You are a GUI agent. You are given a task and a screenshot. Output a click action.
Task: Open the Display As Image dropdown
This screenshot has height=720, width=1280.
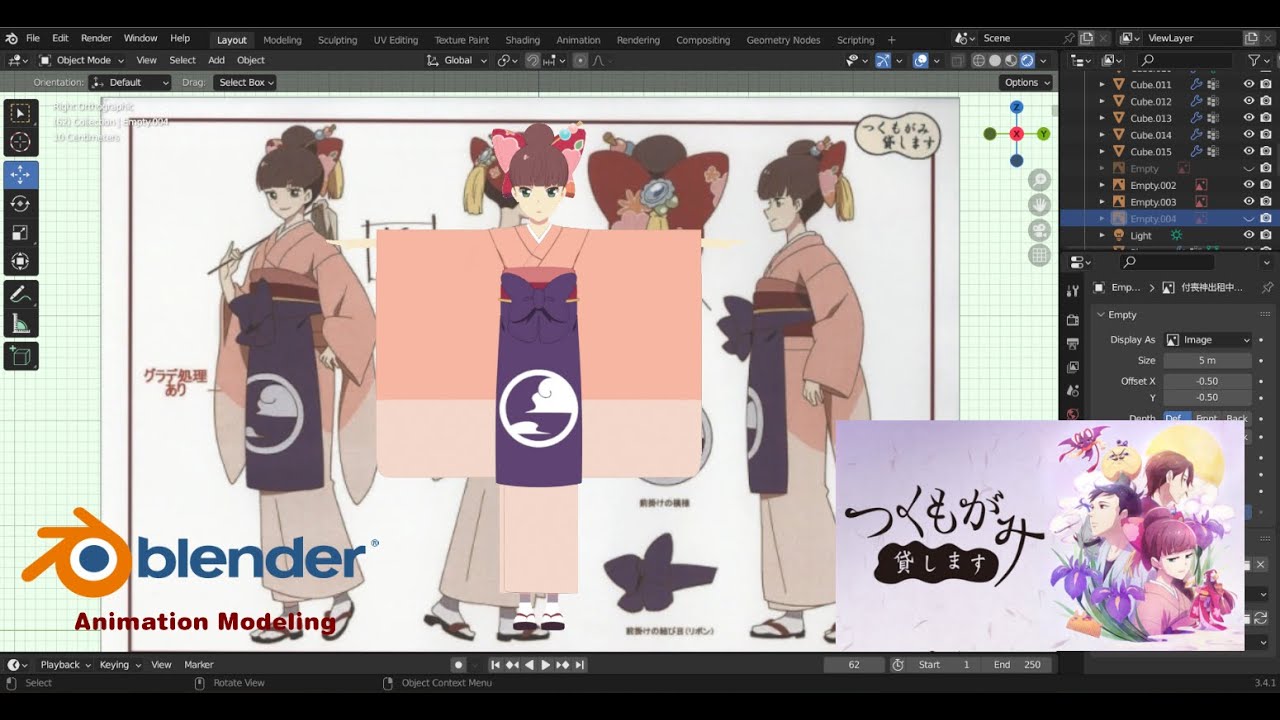click(x=1208, y=340)
